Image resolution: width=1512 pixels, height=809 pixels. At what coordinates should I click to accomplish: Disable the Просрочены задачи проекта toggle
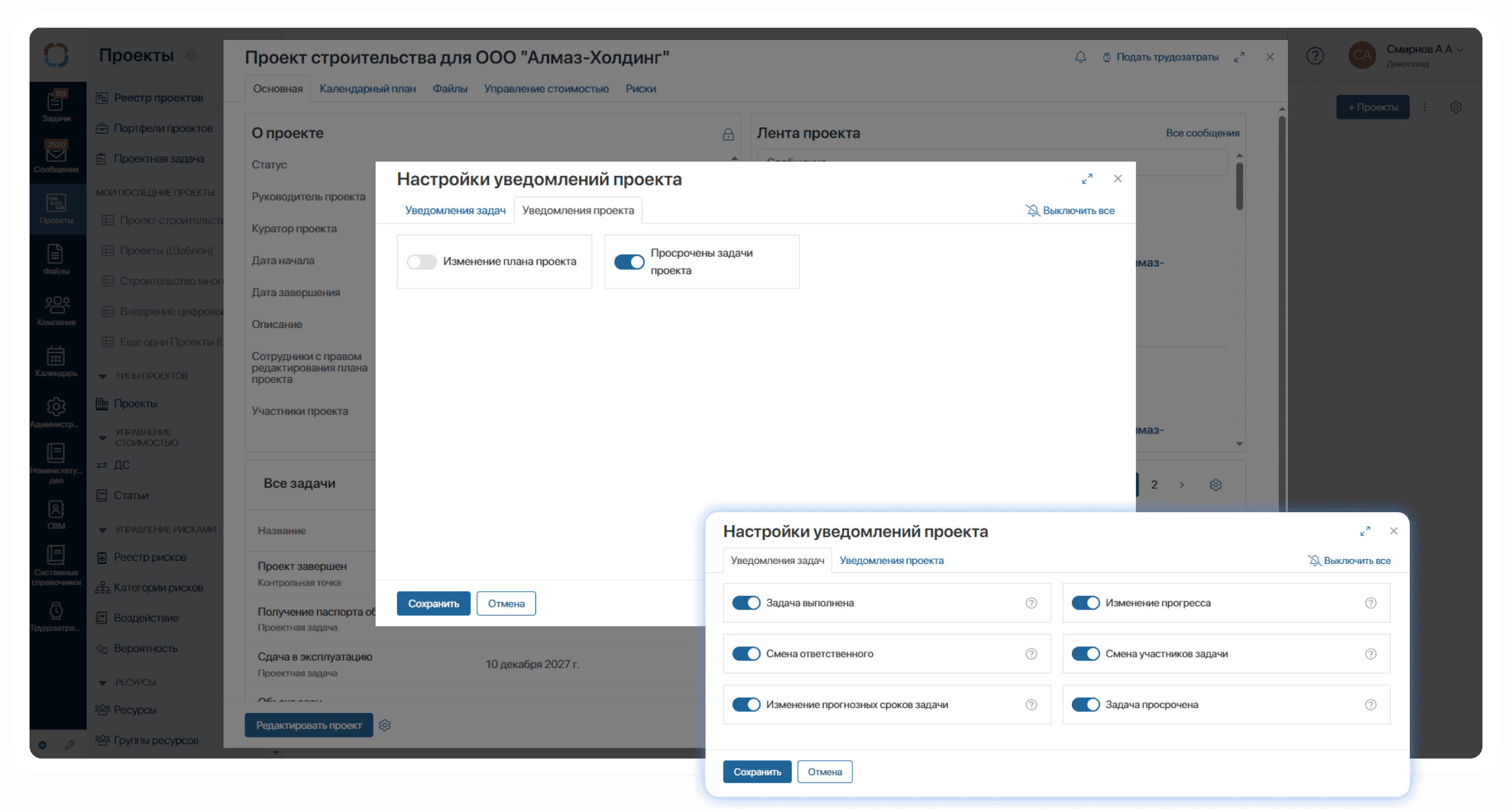point(629,262)
